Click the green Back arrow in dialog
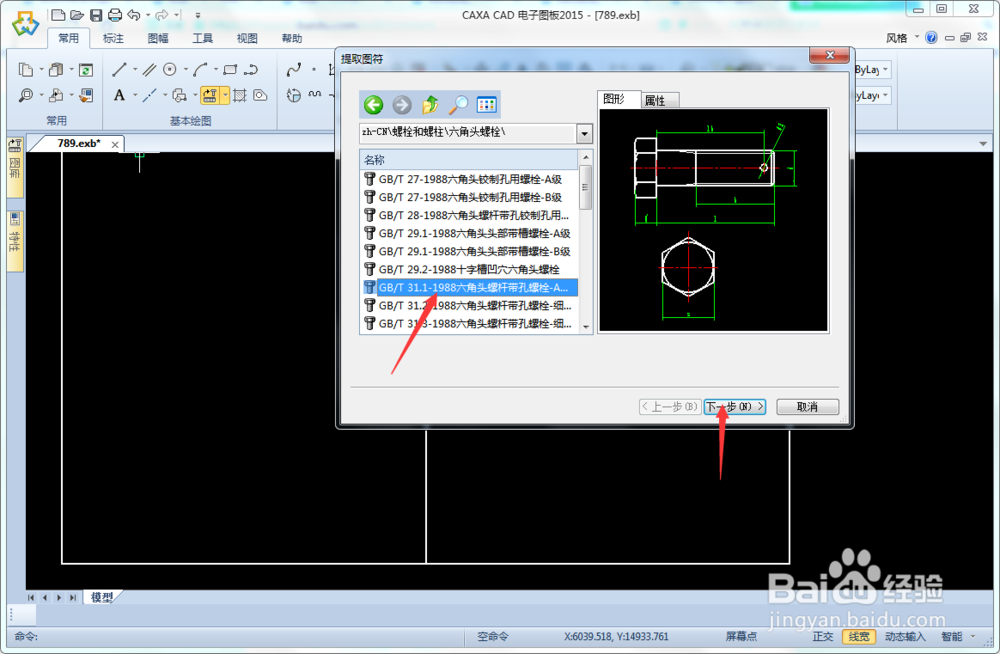This screenshot has width=1000, height=654. tap(374, 105)
